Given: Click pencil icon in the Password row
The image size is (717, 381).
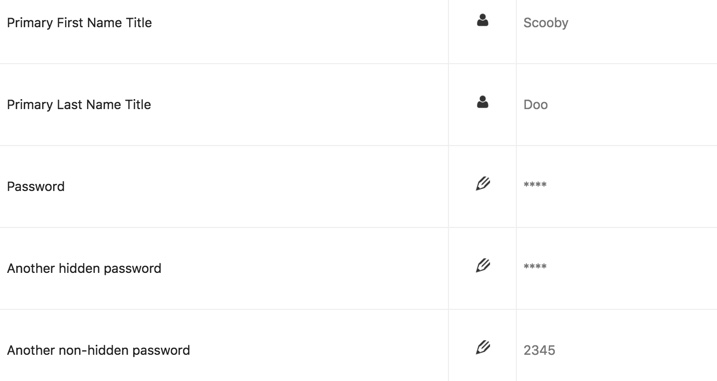Looking at the screenshot, I should coord(483,183).
